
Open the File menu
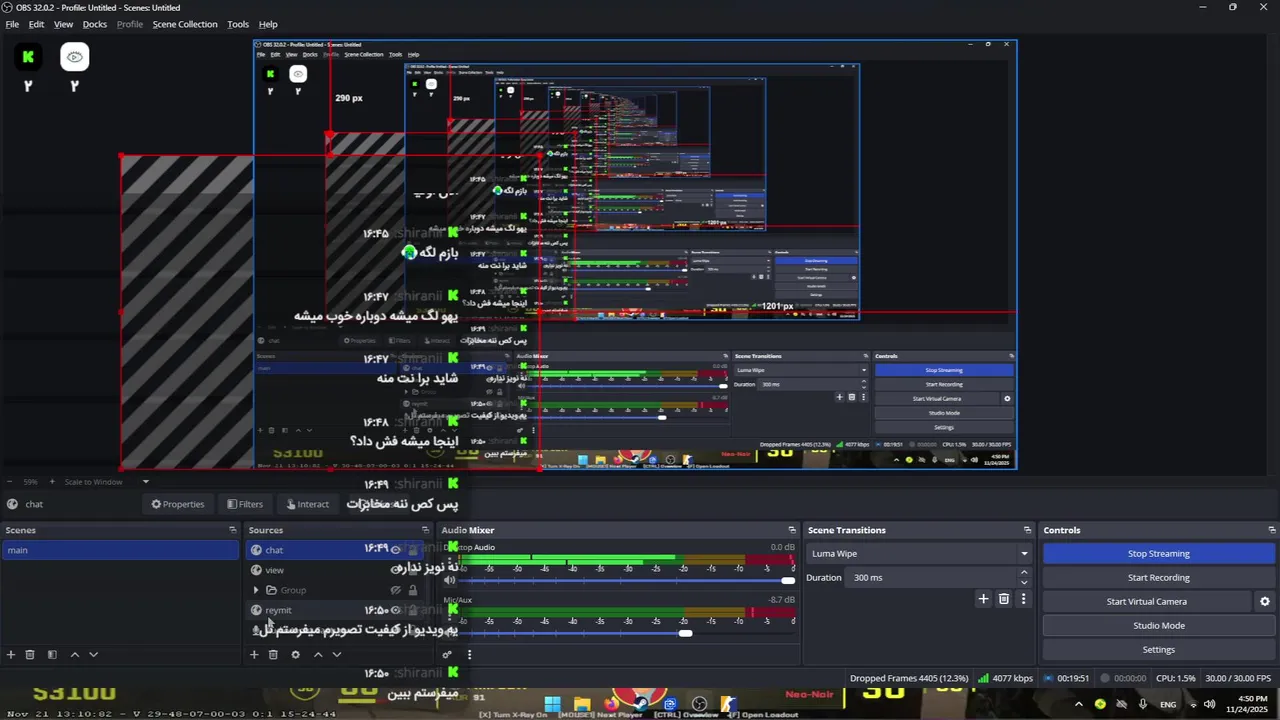tap(12, 24)
